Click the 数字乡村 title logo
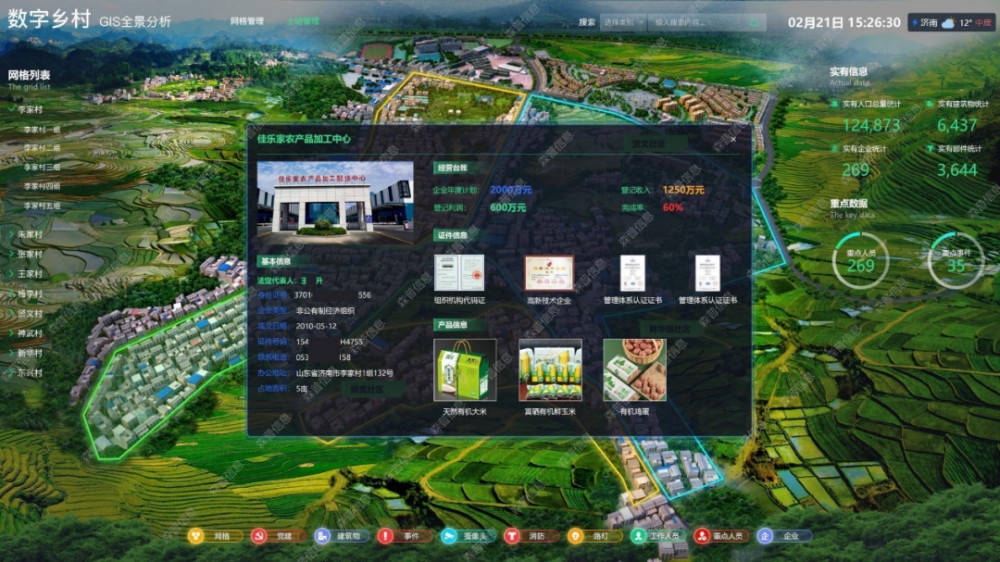The width and height of the screenshot is (1000, 562). [49, 19]
